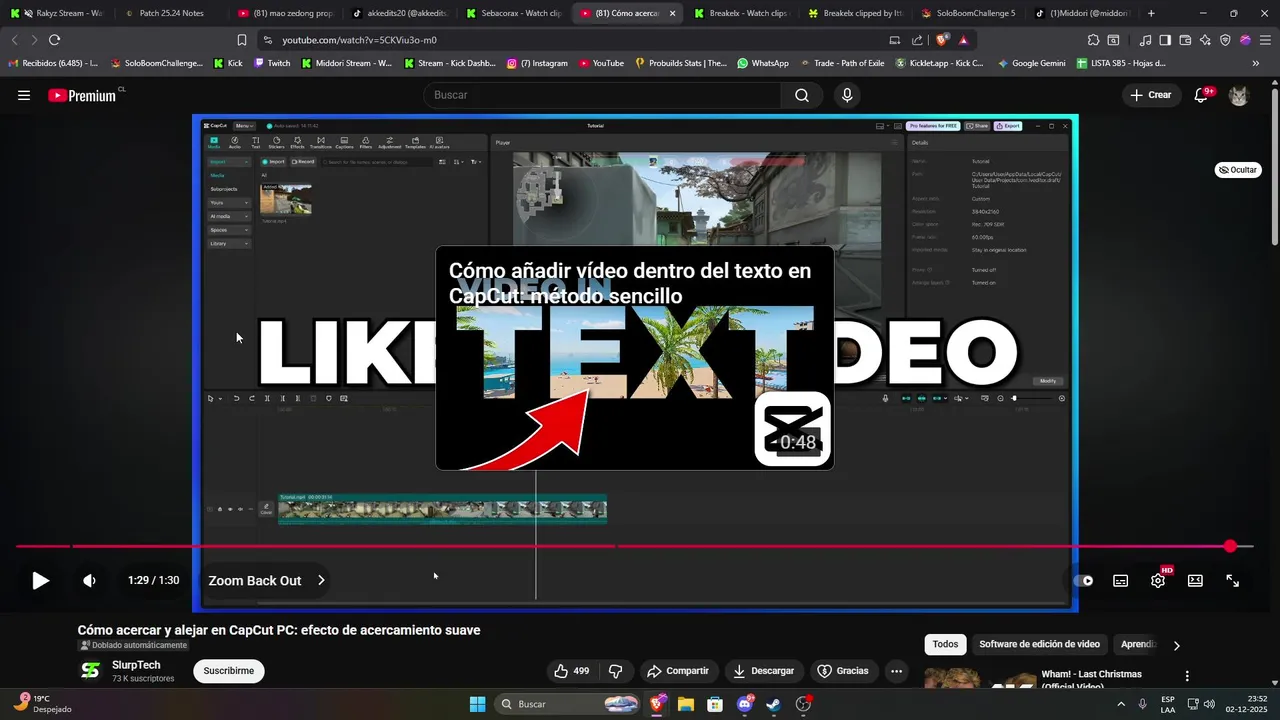Open the SlurpTech channel name
The width and height of the screenshot is (1280, 720).
tap(136, 665)
